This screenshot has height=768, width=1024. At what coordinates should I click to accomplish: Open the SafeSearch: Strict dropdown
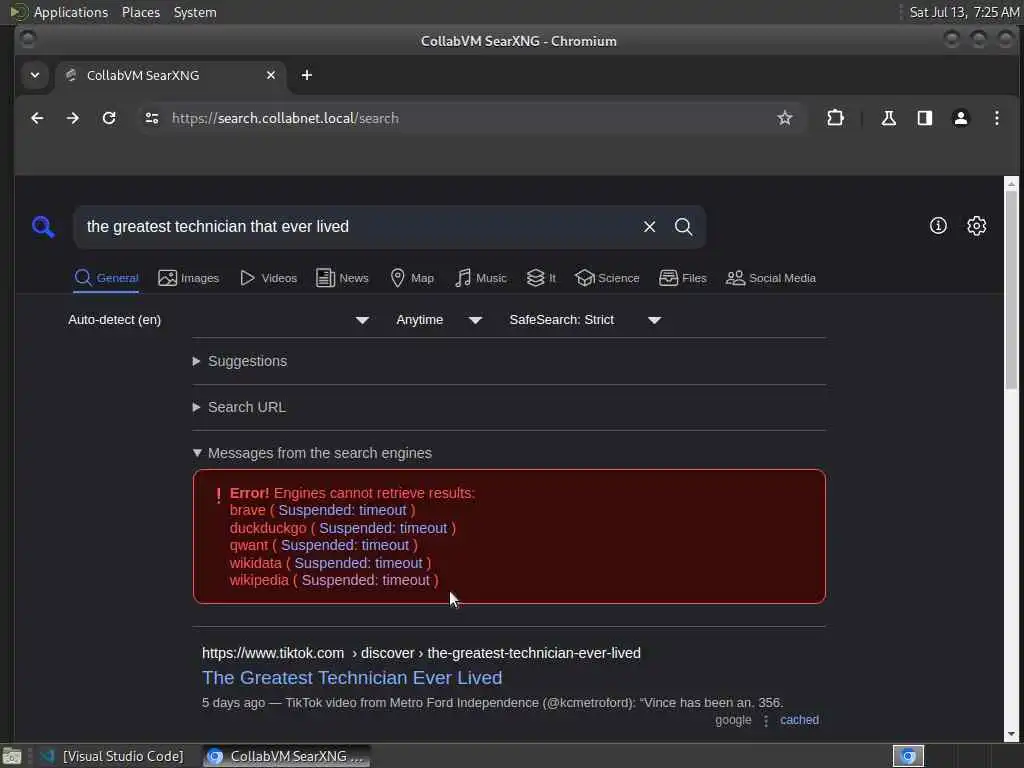click(585, 320)
